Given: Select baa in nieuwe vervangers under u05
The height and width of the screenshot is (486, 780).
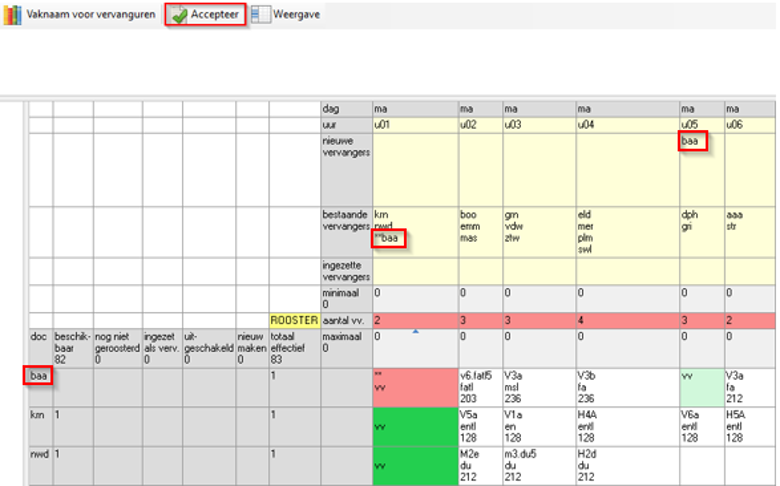Looking at the screenshot, I should (690, 142).
